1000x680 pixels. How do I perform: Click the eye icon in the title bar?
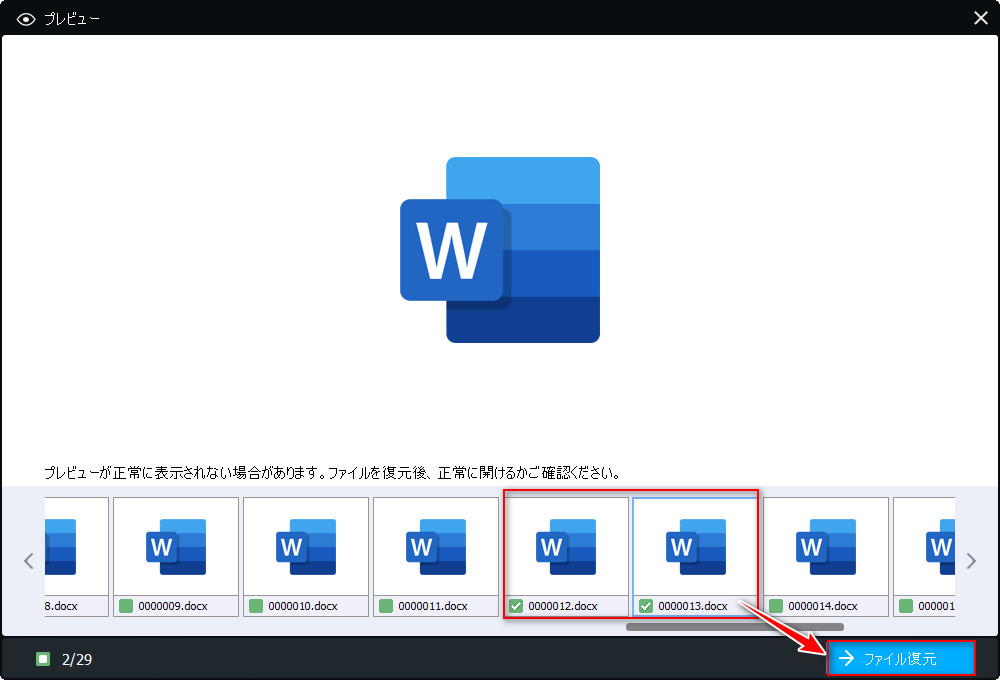click(26, 19)
